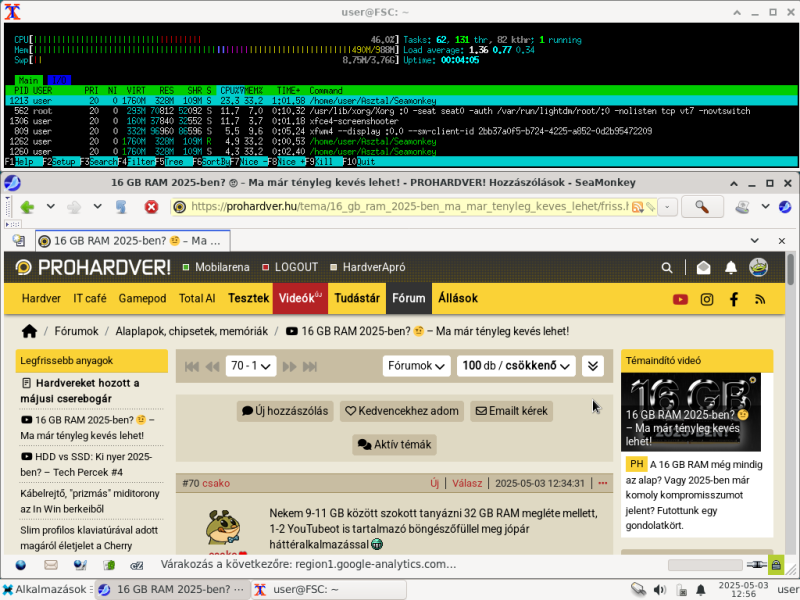Viewport: 800px width, 600px height.
Task: Open the forward history dropdown arrow
Action: click(97, 207)
